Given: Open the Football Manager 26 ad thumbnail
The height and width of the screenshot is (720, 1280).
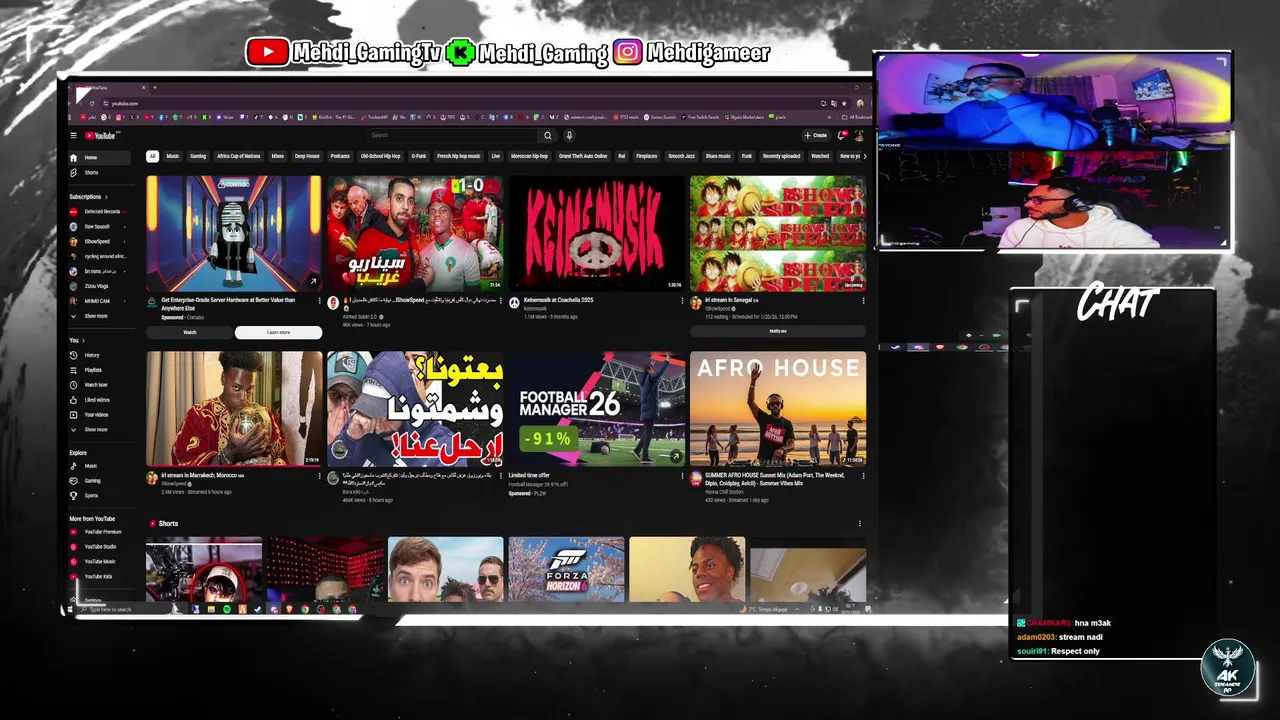Looking at the screenshot, I should [597, 408].
